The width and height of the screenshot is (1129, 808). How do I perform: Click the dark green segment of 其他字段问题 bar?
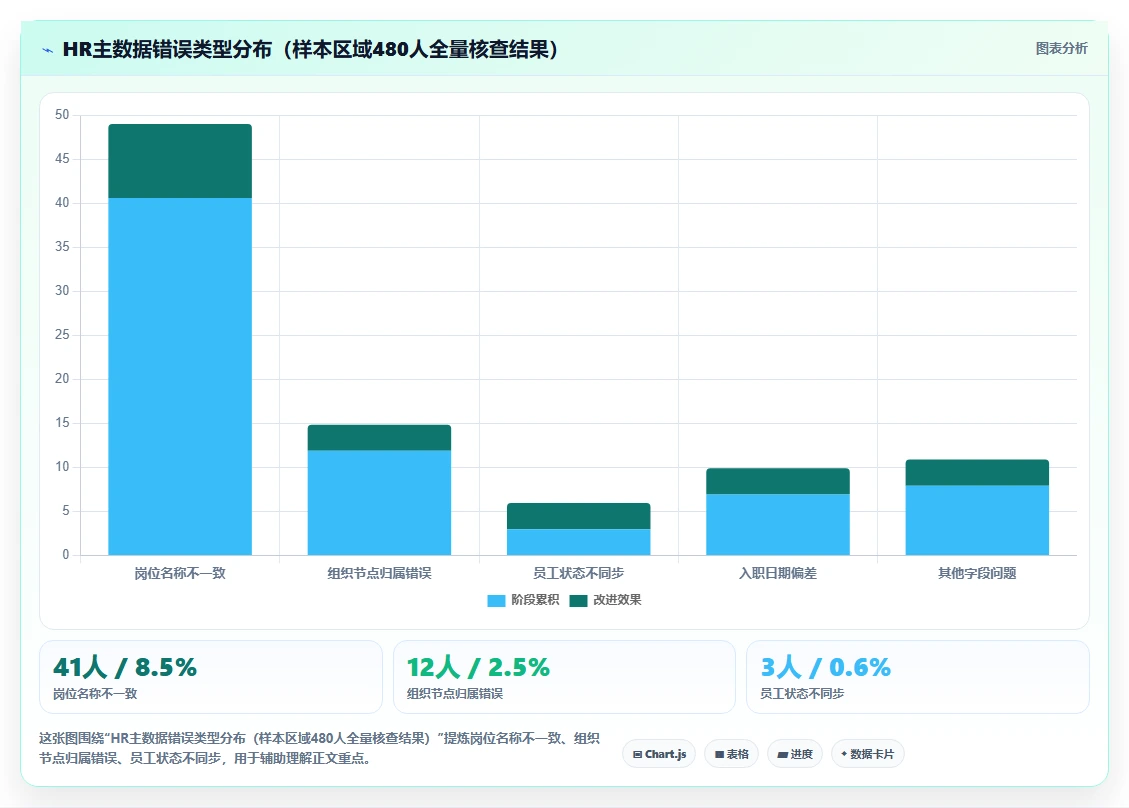click(x=977, y=472)
